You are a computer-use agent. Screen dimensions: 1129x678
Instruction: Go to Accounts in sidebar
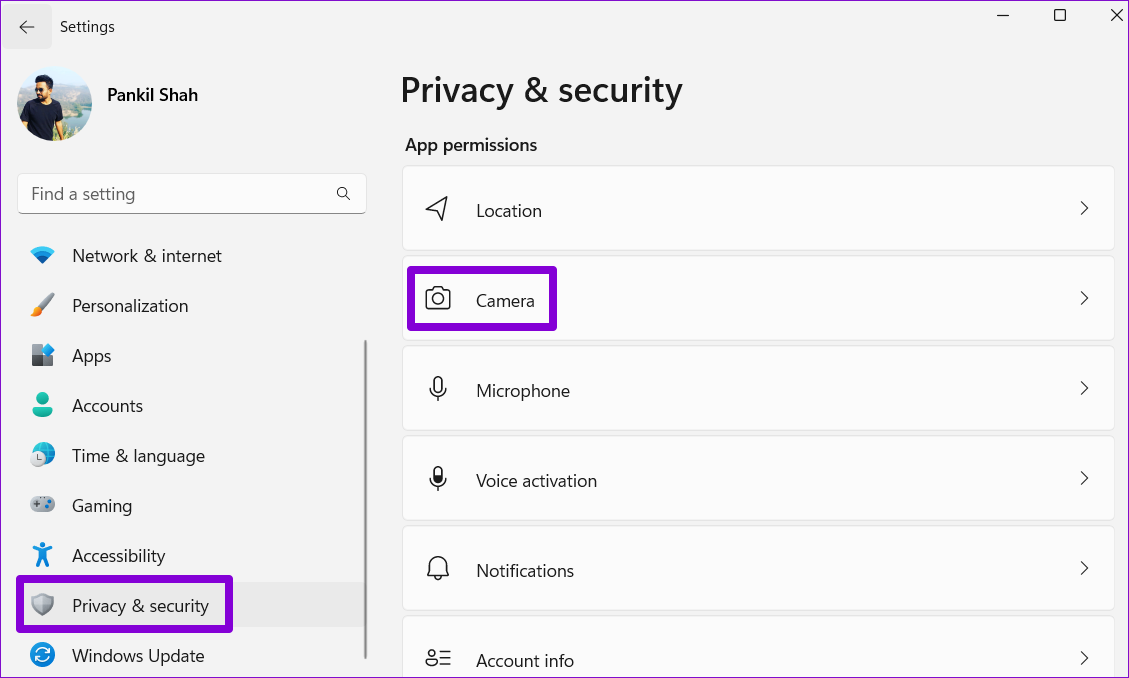(107, 406)
